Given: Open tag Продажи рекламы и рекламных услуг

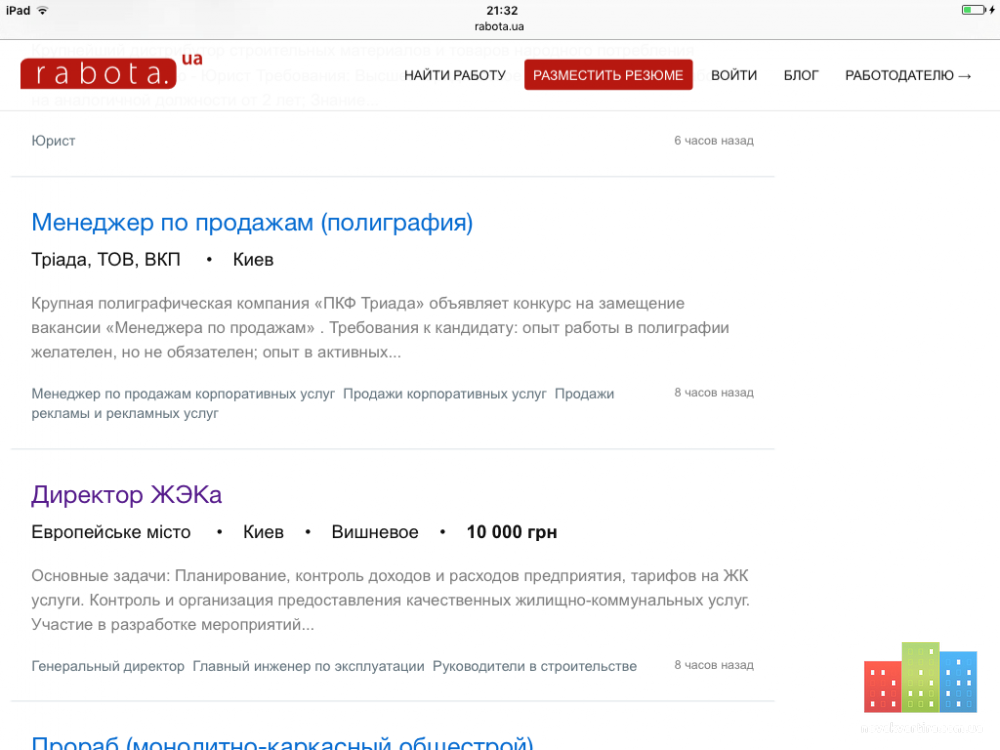Looking at the screenshot, I should (x=323, y=404).
